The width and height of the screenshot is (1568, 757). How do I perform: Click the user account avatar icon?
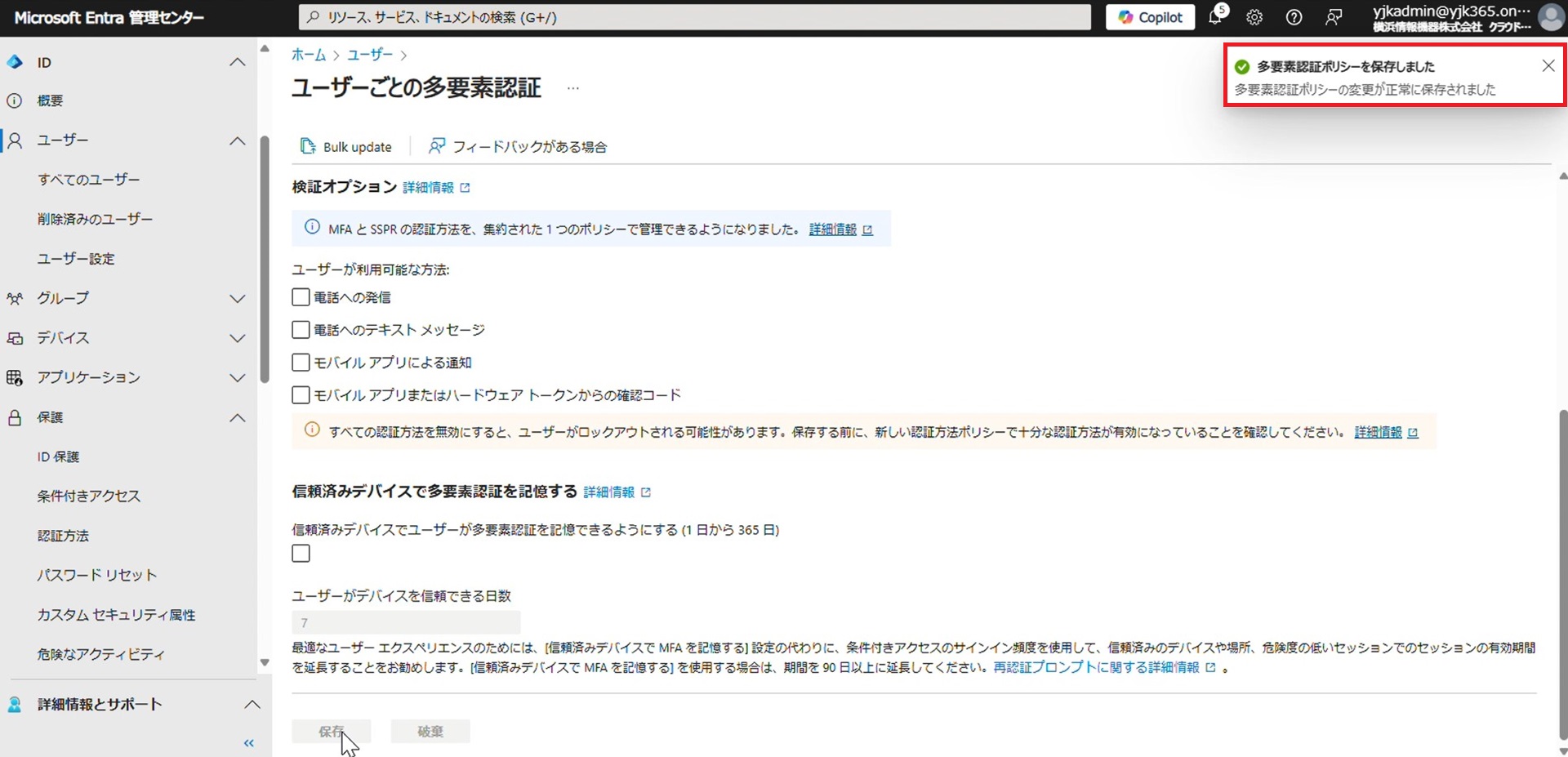[x=1551, y=17]
